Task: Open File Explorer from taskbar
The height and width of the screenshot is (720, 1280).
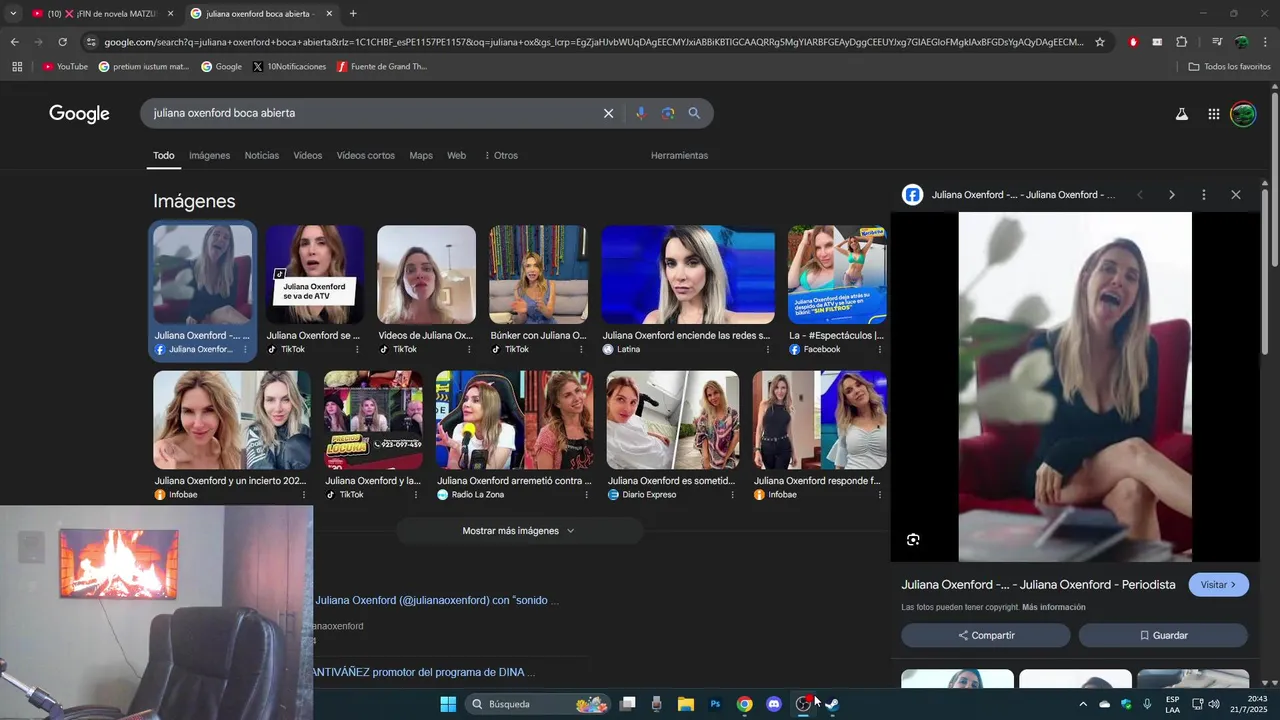Action: pos(686,704)
